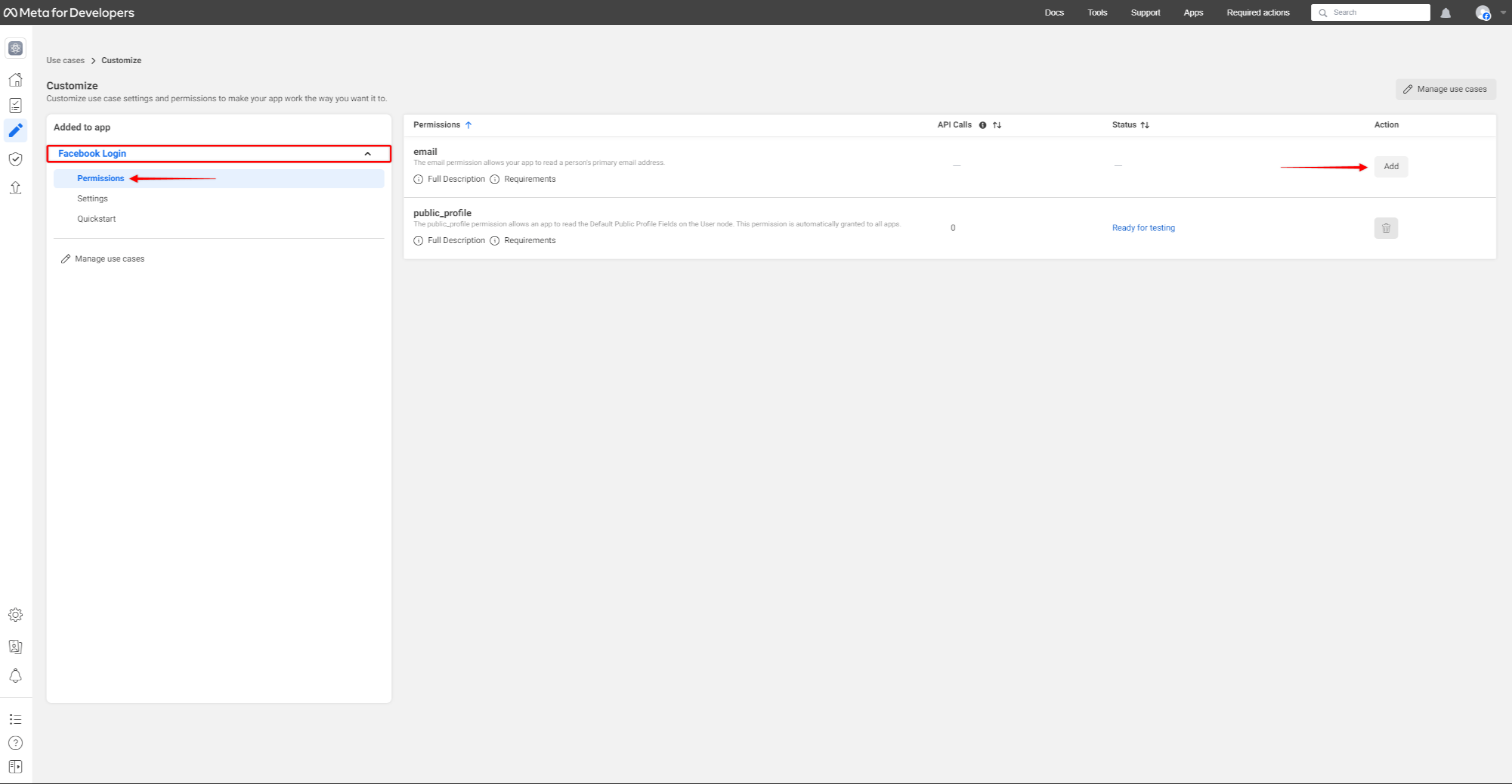
Task: Open App roles badge icon
Action: point(15,646)
